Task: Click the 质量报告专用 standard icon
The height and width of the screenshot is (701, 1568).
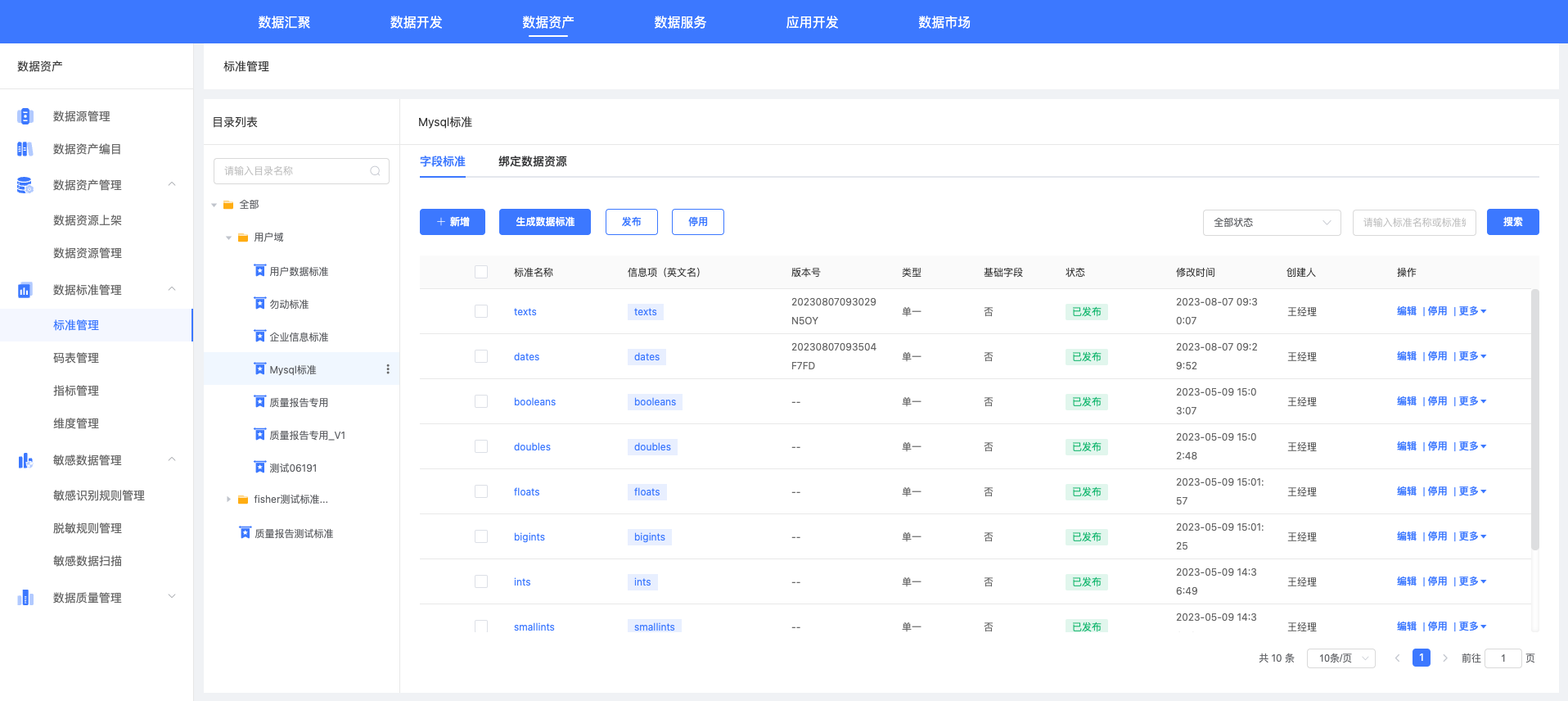Action: (260, 402)
